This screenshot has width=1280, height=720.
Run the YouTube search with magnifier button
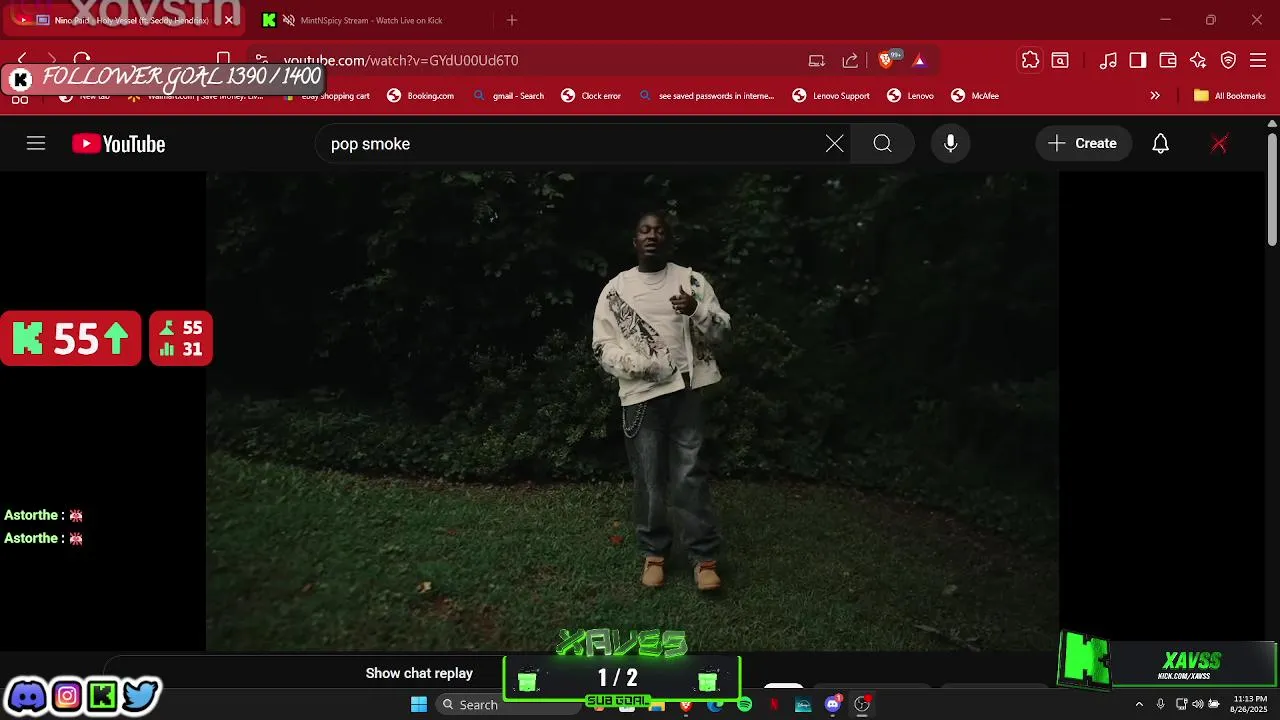[x=882, y=144]
